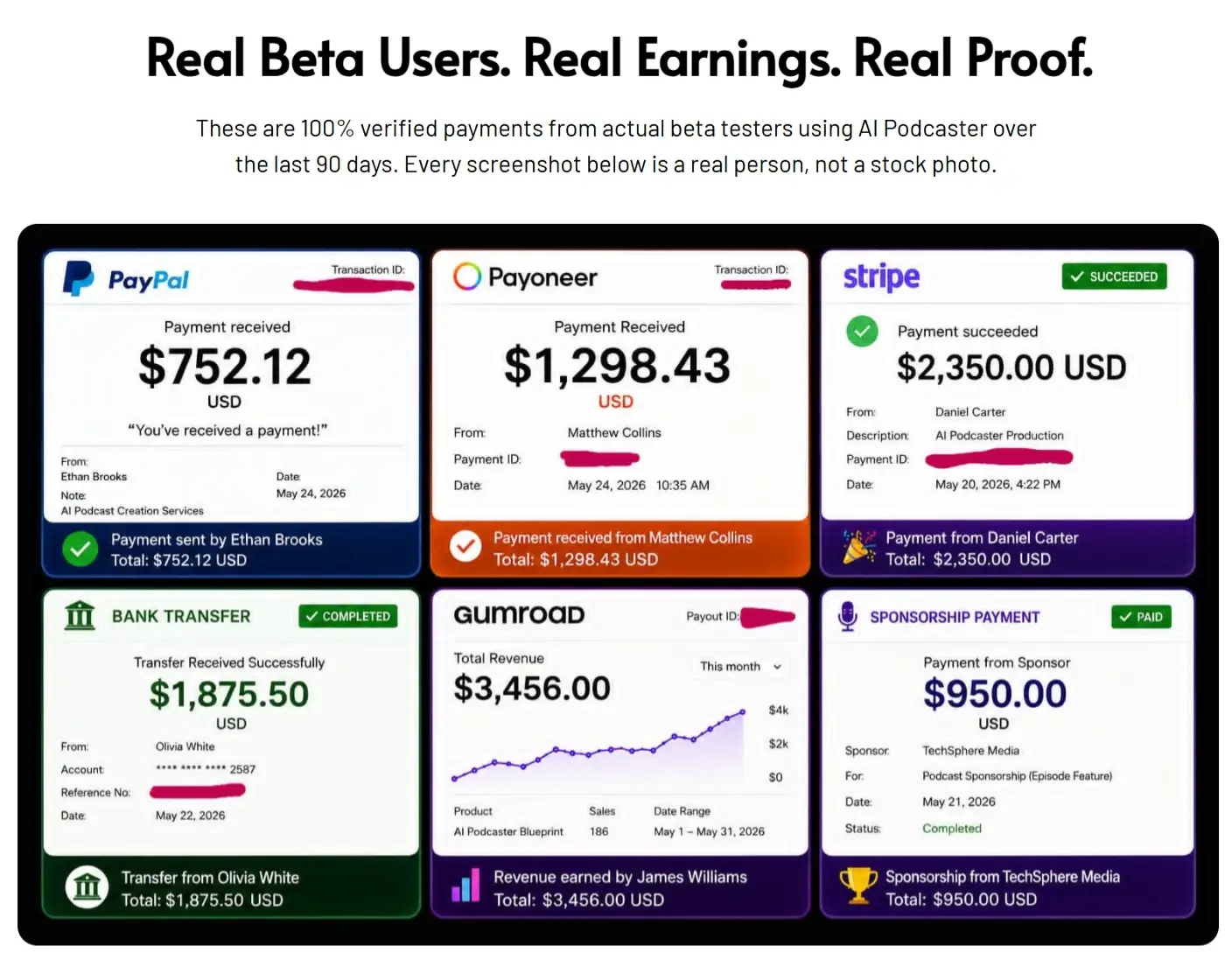Image resolution: width=1232 pixels, height=967 pixels.
Task: Click the SUCCEEDED status badge
Action: [1114, 277]
